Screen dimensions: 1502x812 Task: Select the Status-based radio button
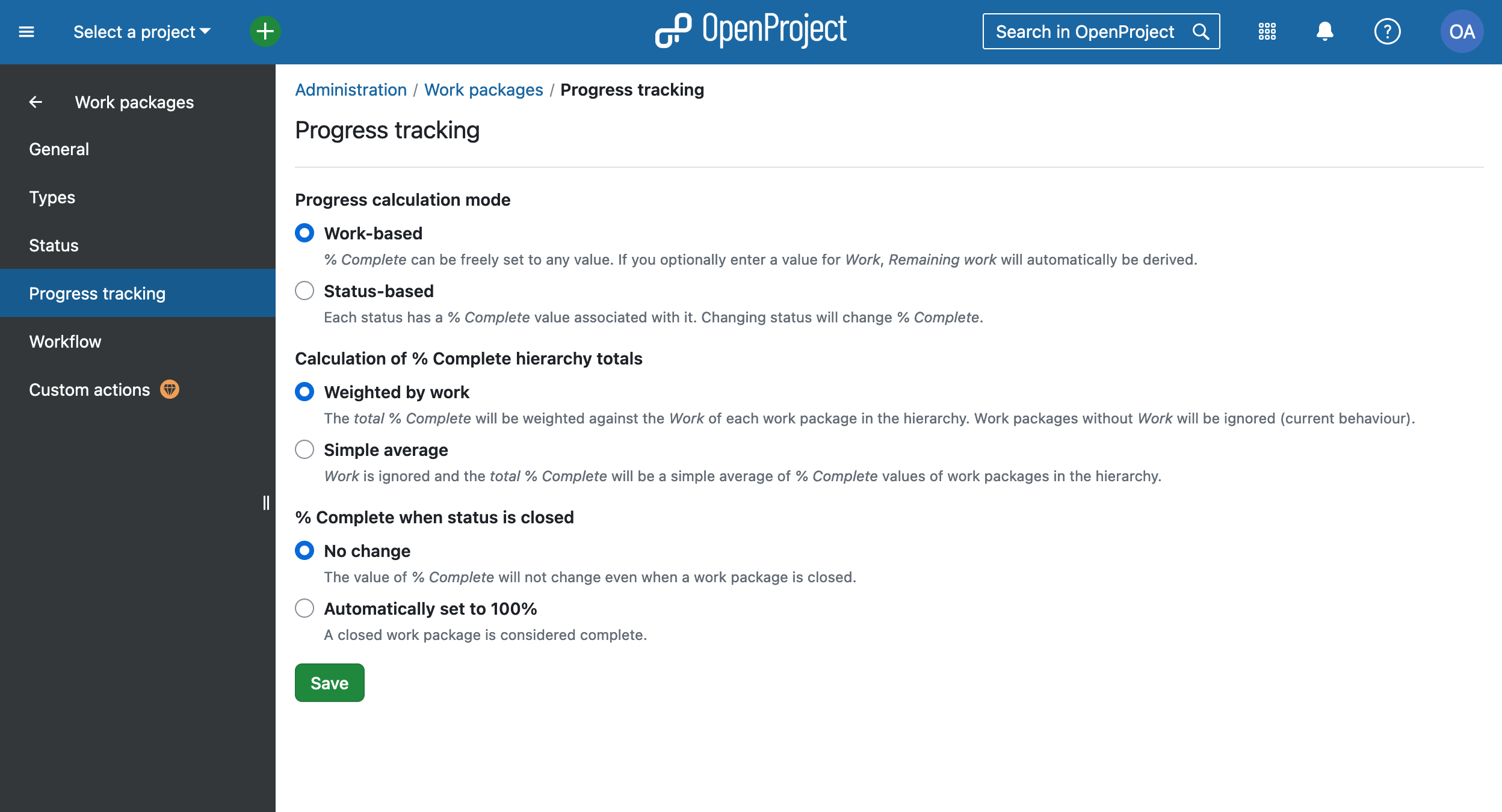[305, 291]
